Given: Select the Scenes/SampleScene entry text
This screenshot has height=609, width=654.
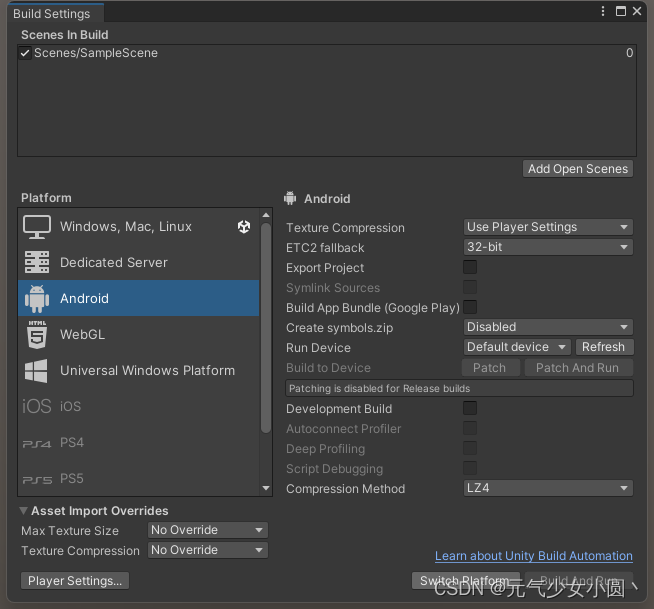Looking at the screenshot, I should pos(96,53).
